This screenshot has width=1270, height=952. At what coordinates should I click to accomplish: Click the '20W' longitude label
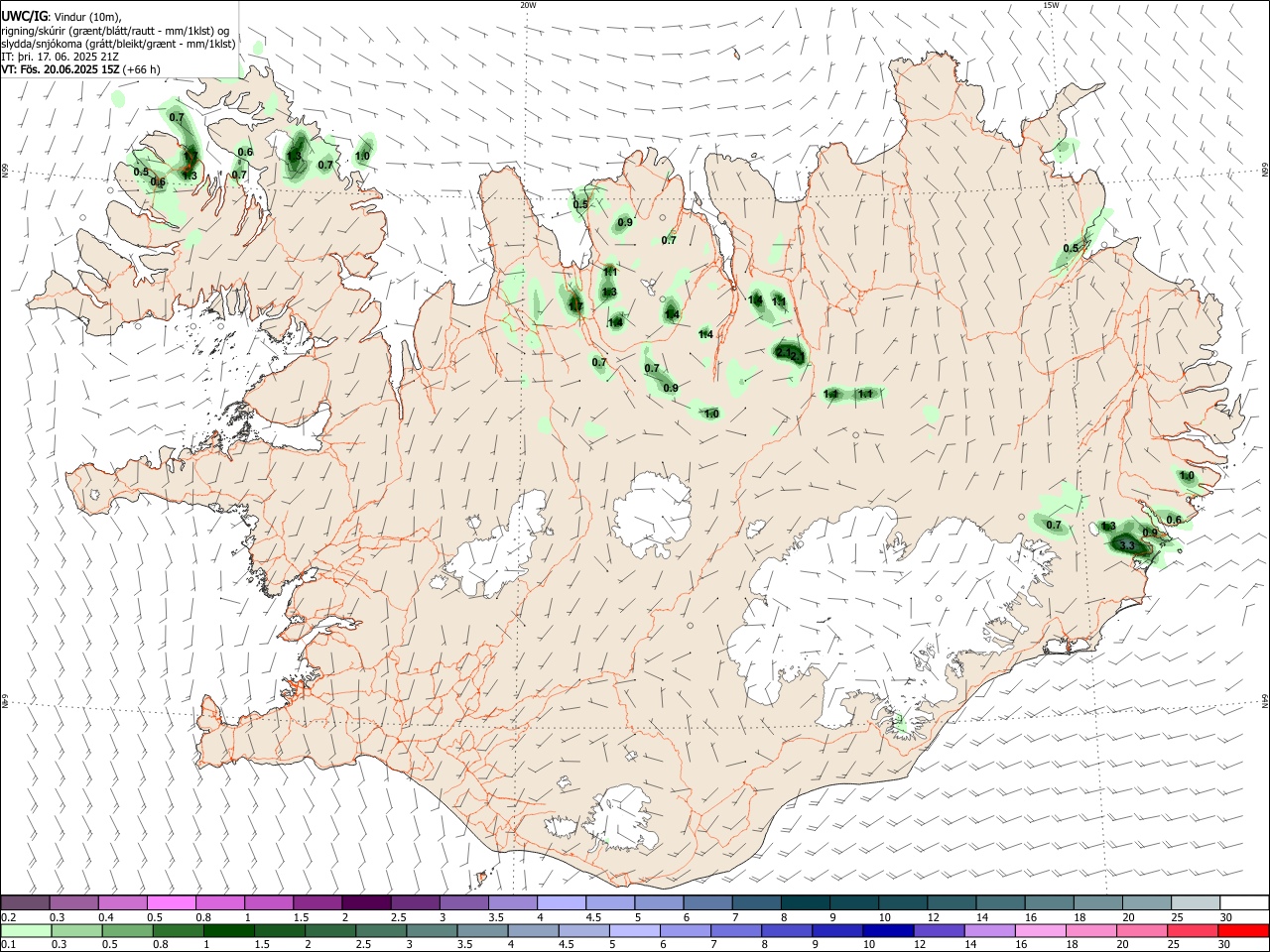[528, 5]
